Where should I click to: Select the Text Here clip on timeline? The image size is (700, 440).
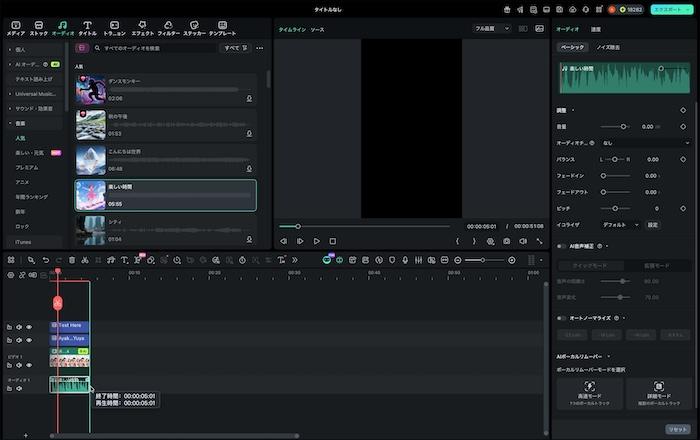[x=69, y=326]
